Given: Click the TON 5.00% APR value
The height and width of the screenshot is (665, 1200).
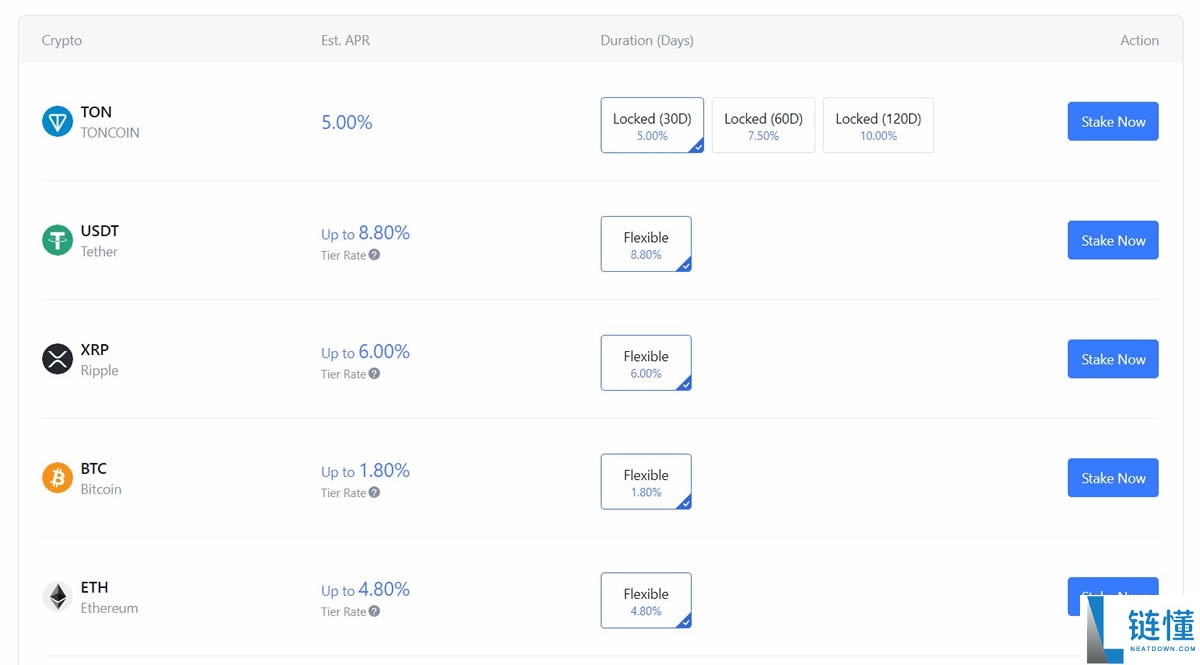Looking at the screenshot, I should (347, 122).
